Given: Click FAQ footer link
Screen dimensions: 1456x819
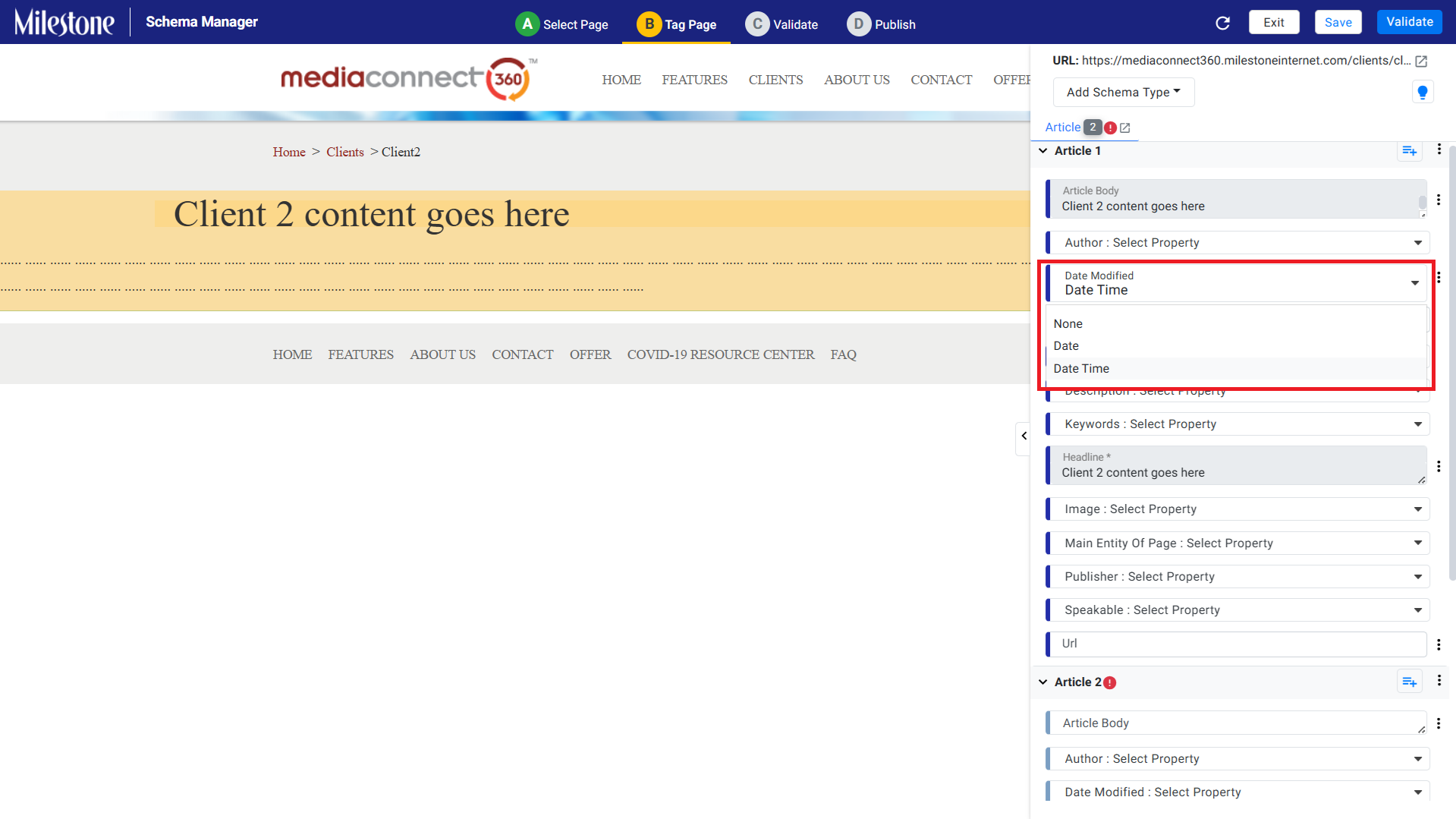Looking at the screenshot, I should 843,355.
